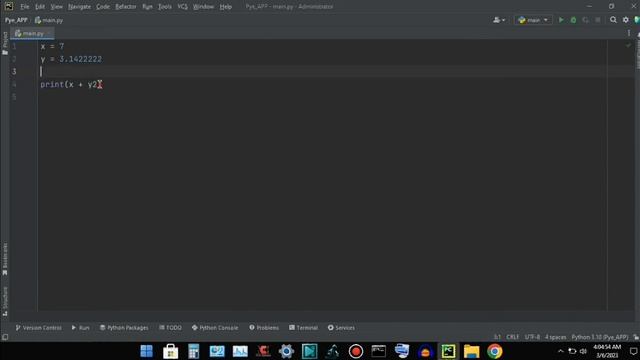Click the Code With Me user icon
Viewport: 640px width, 360px height.
[499, 20]
